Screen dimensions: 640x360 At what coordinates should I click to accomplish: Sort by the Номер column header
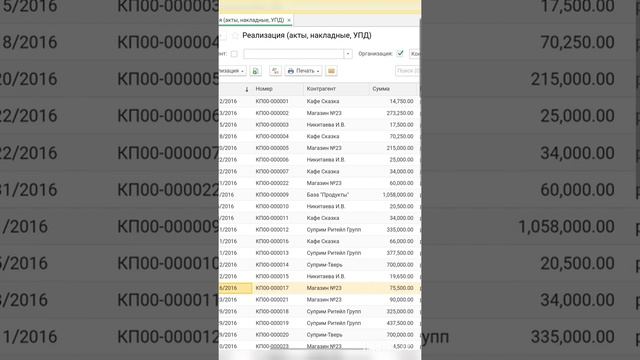click(264, 89)
